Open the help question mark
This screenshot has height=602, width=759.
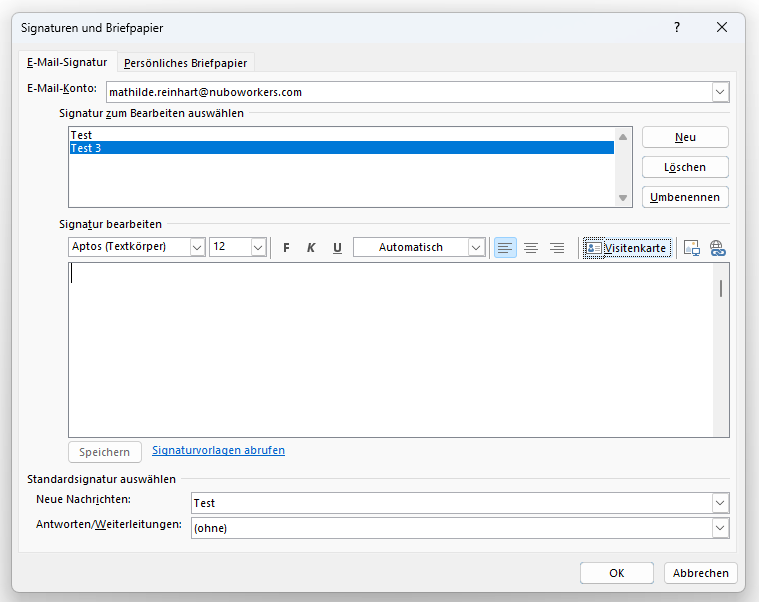coord(677,28)
